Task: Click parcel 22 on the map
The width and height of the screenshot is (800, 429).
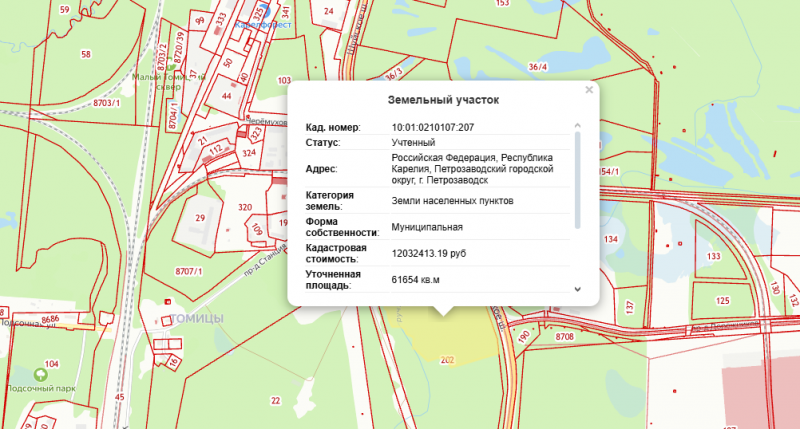Action: pyautogui.click(x=275, y=400)
